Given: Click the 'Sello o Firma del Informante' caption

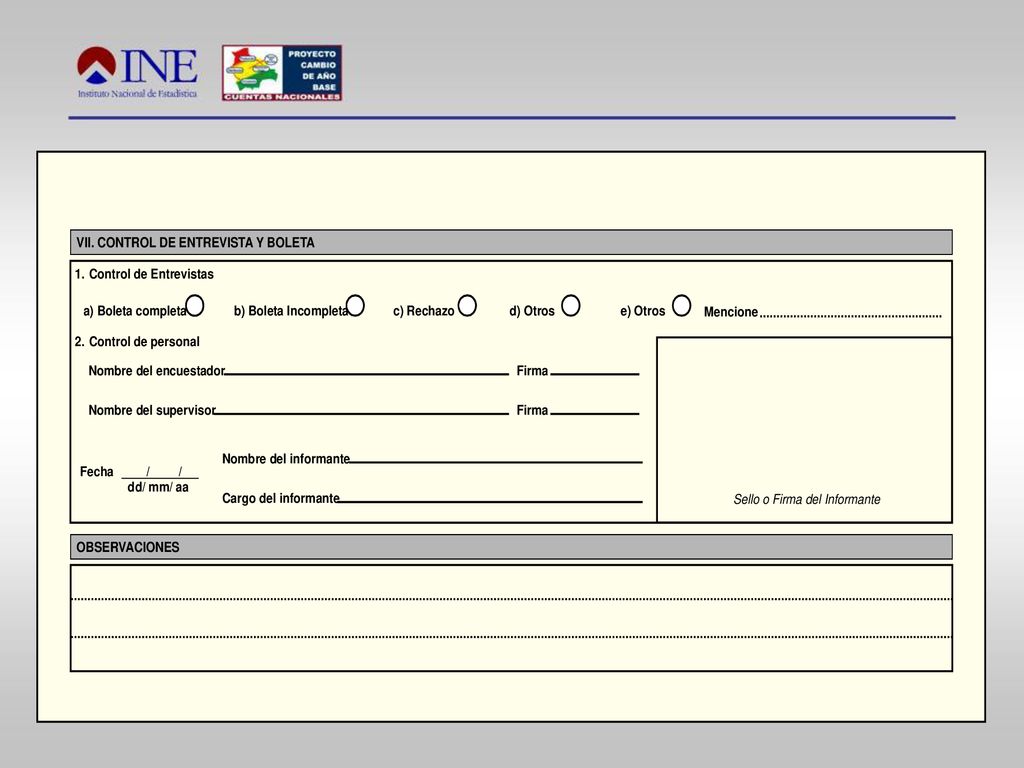Looking at the screenshot, I should [x=807, y=500].
